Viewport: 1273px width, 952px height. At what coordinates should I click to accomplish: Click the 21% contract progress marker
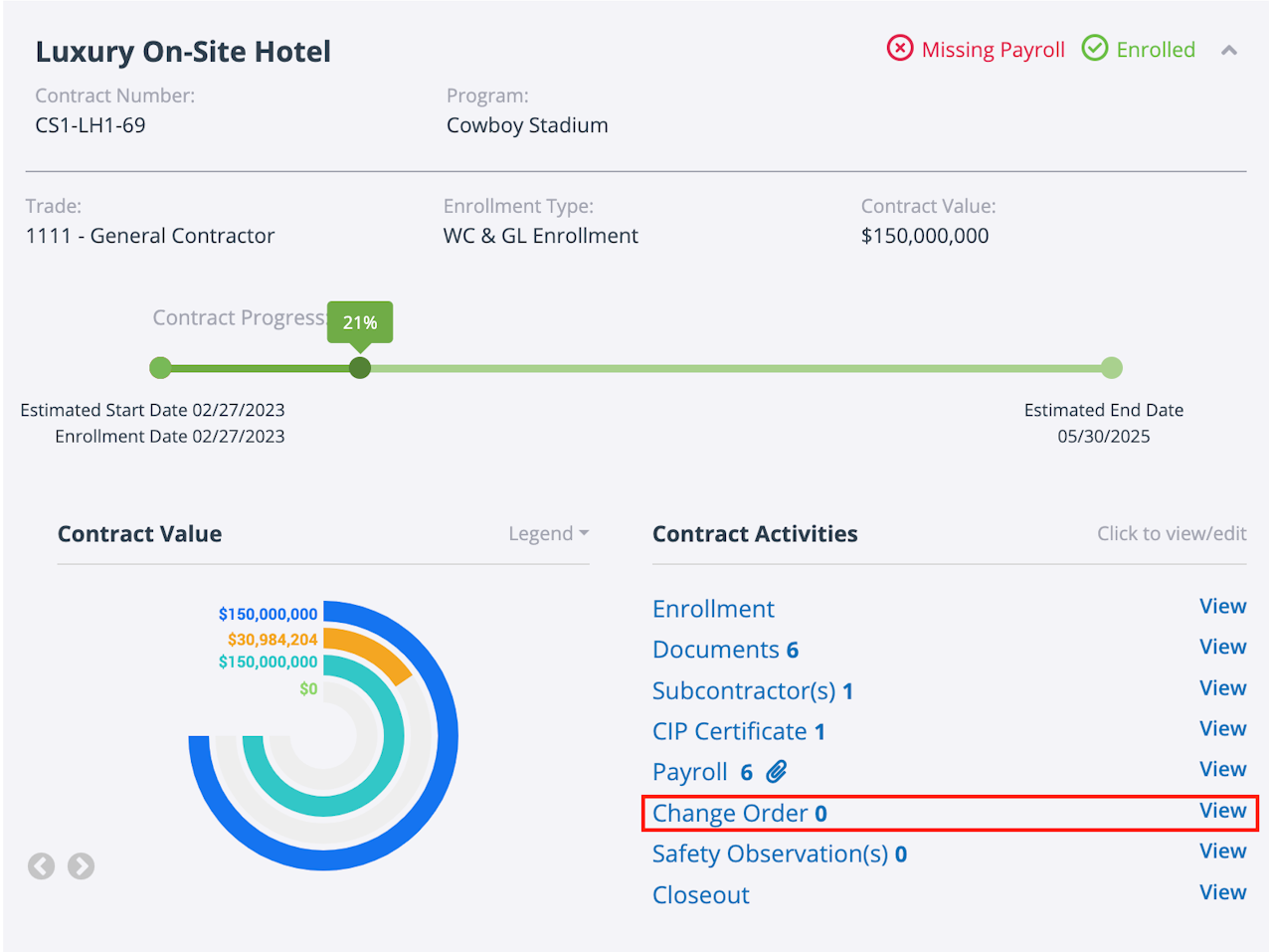(360, 368)
